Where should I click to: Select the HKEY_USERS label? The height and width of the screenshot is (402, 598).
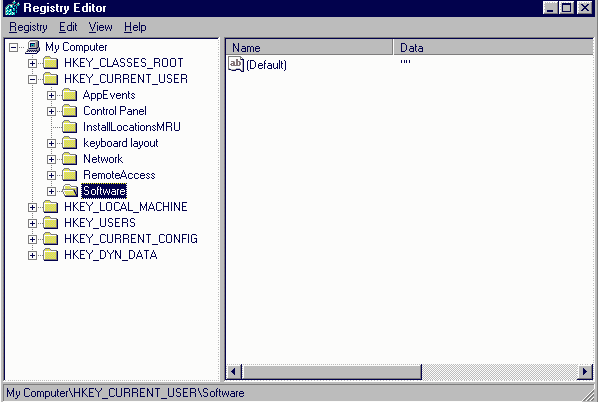click(x=100, y=223)
